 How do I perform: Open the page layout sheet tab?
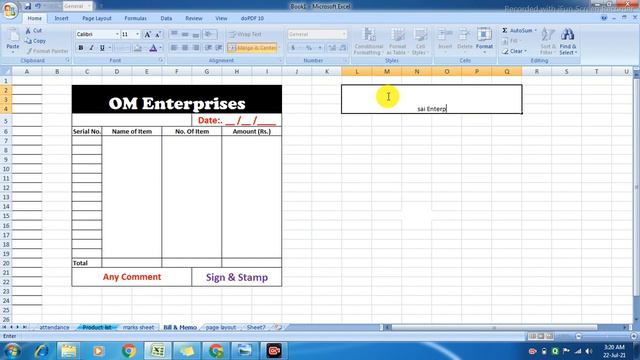click(221, 327)
